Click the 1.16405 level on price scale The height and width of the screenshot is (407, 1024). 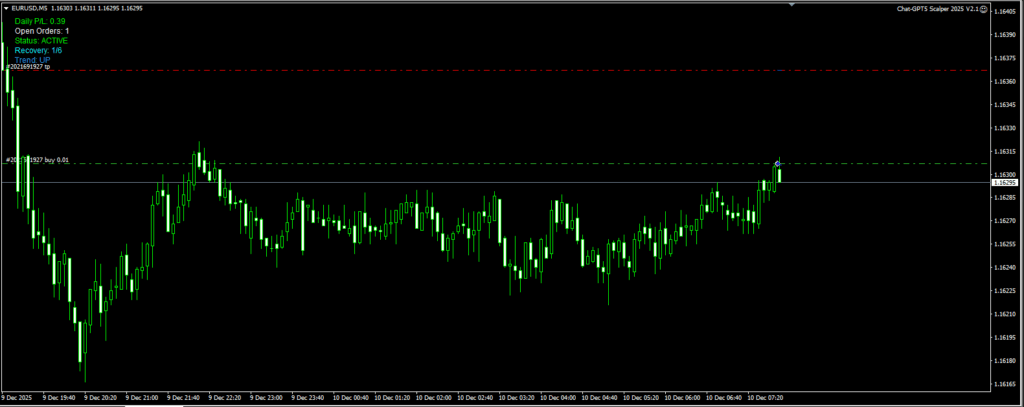(x=1005, y=11)
